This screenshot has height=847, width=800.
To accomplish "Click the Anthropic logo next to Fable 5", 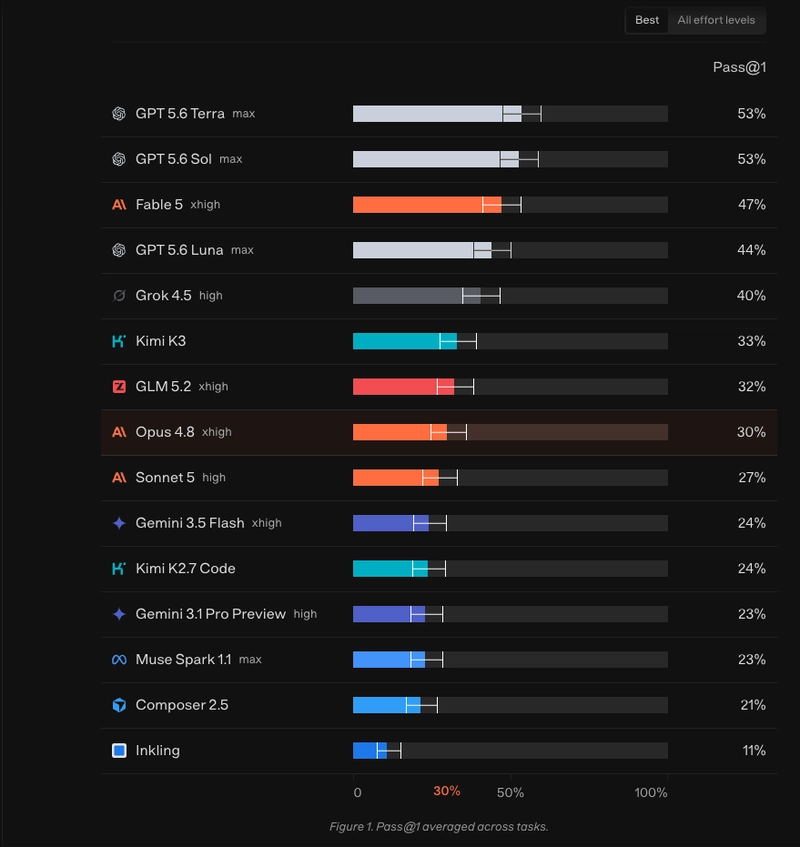I will 119,205.
